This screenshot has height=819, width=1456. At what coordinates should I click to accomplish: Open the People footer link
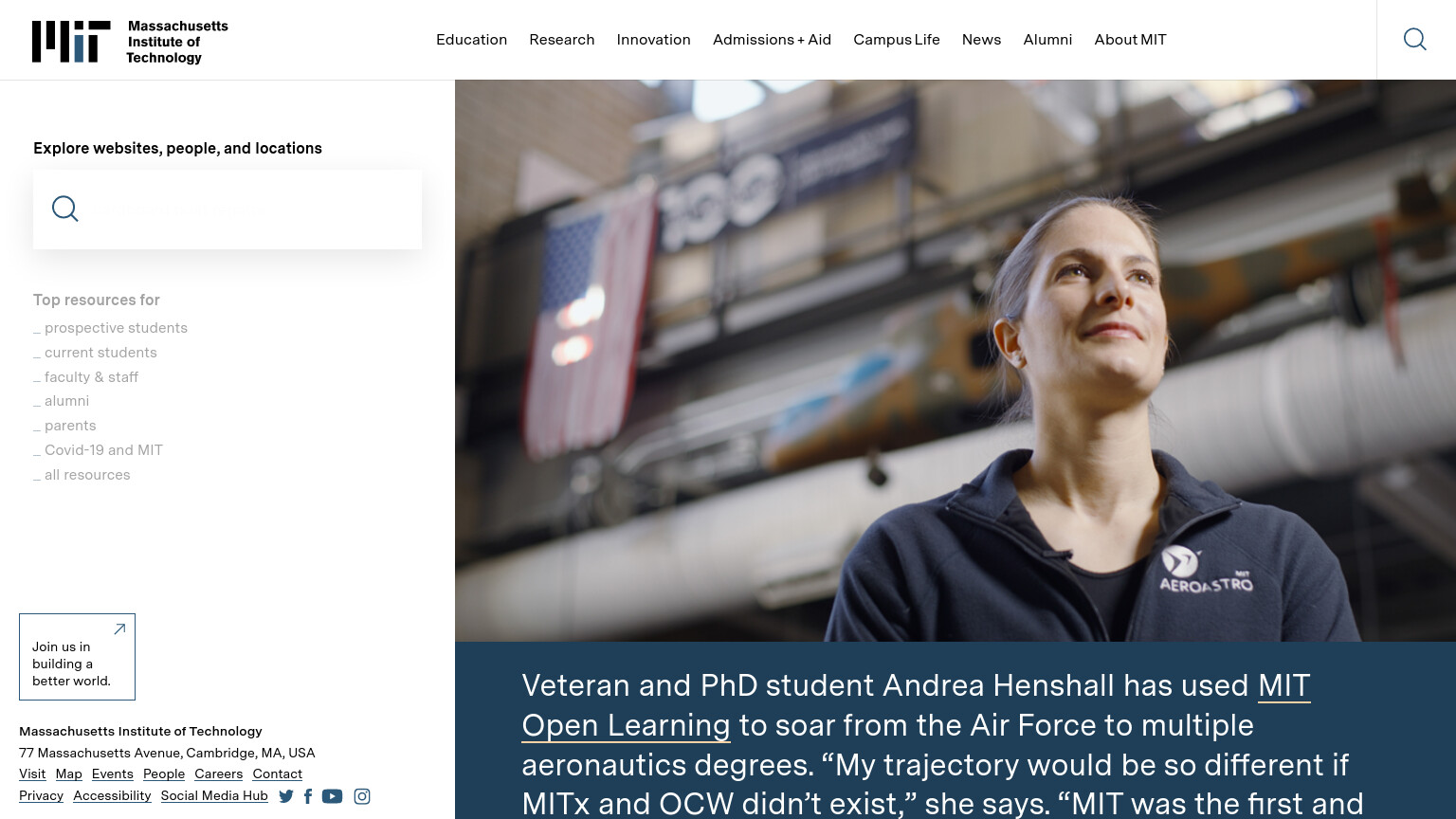(x=164, y=774)
